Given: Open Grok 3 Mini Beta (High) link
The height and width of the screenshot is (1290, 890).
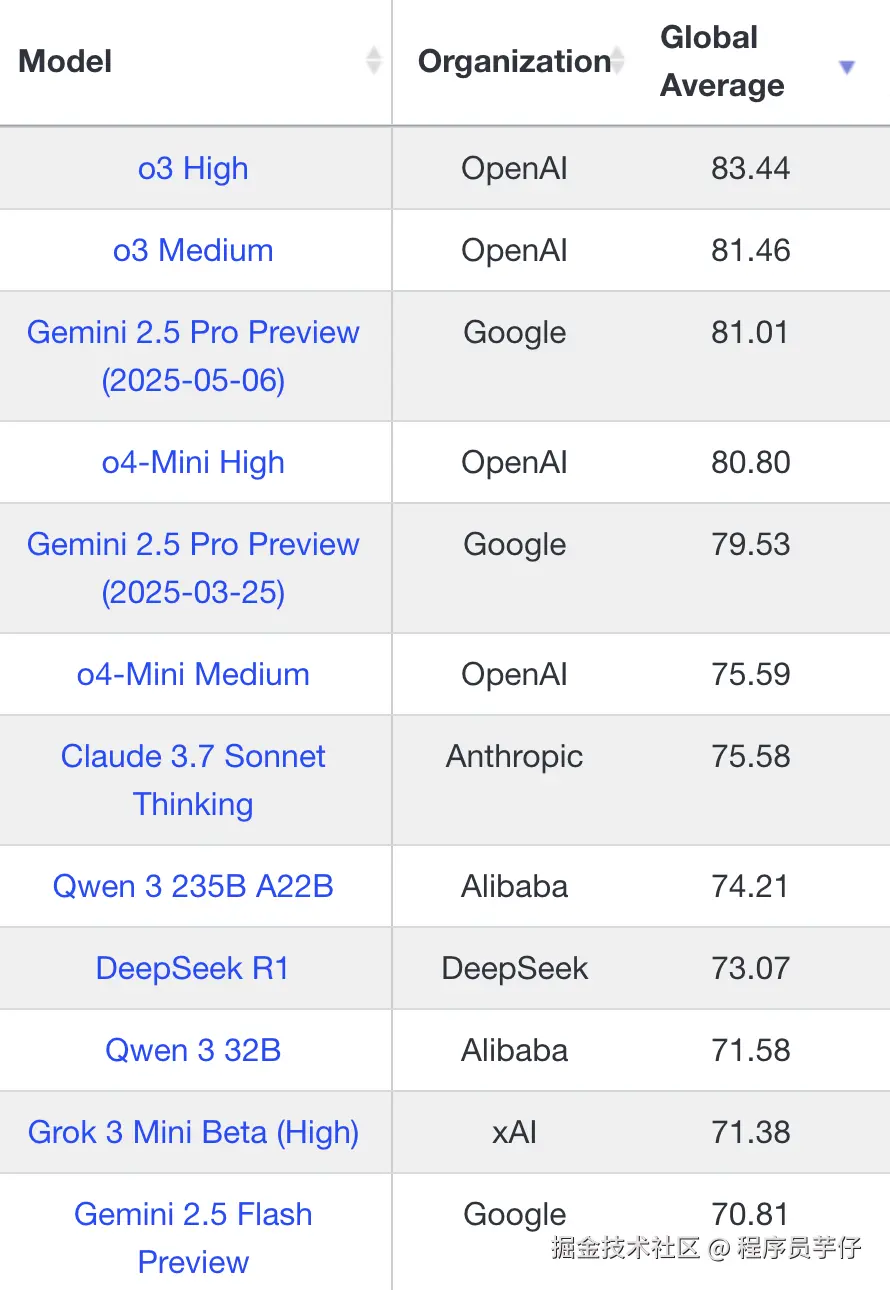Looking at the screenshot, I should click(193, 1132).
